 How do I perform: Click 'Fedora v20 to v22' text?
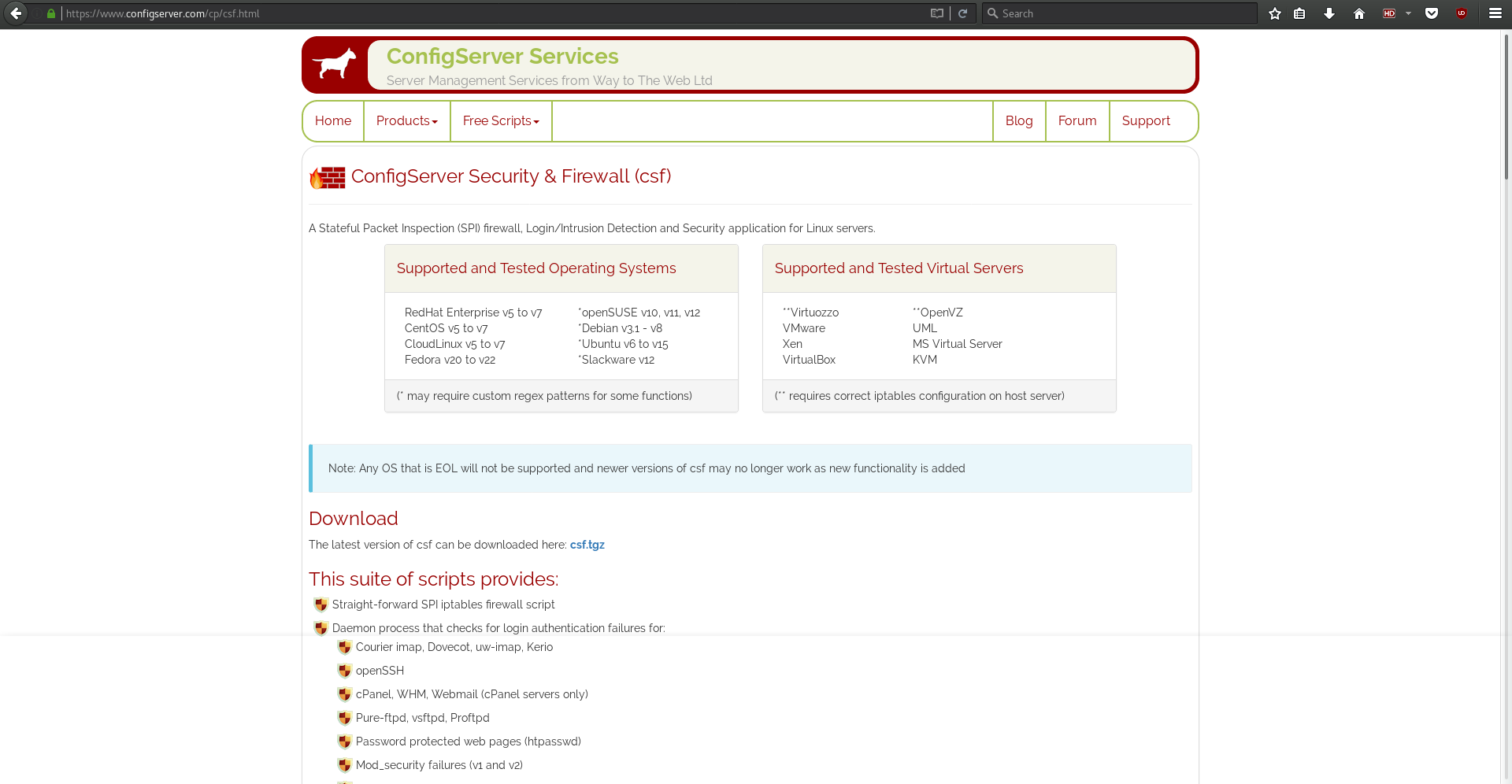[x=450, y=360]
